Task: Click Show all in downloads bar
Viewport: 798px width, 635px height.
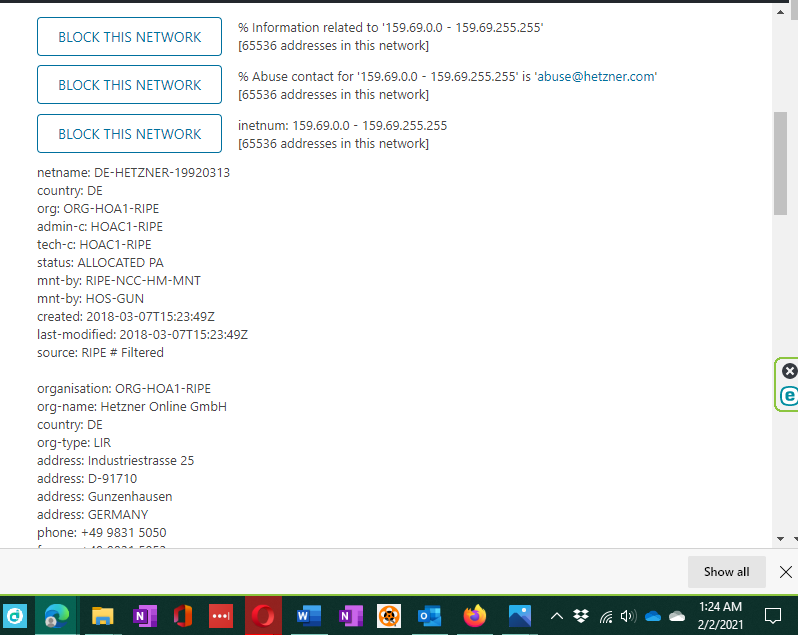Action: (726, 572)
